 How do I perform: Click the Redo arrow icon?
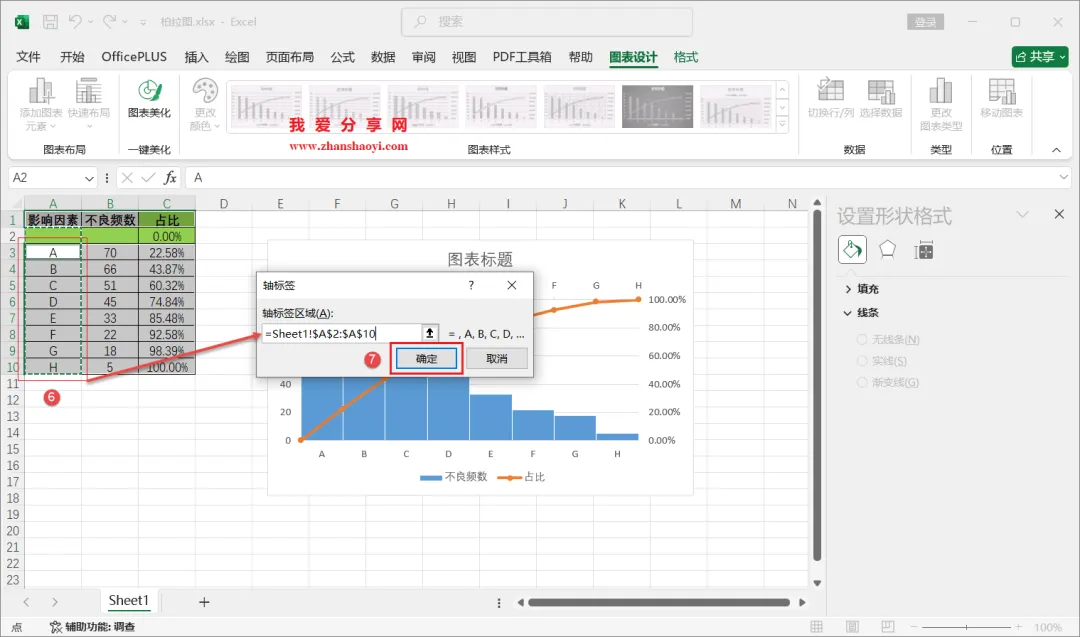click(110, 22)
